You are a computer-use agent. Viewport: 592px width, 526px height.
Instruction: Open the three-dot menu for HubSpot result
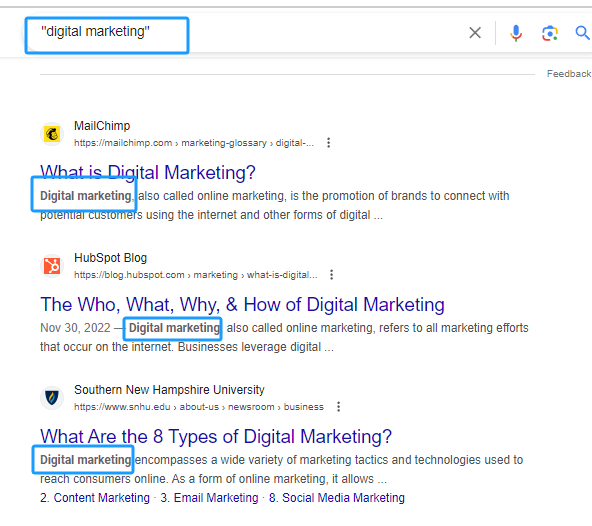pyautogui.click(x=331, y=275)
